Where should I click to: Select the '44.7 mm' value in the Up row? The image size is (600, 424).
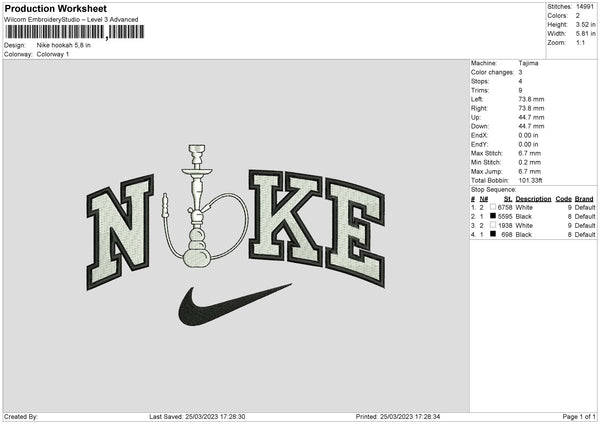pyautogui.click(x=531, y=117)
